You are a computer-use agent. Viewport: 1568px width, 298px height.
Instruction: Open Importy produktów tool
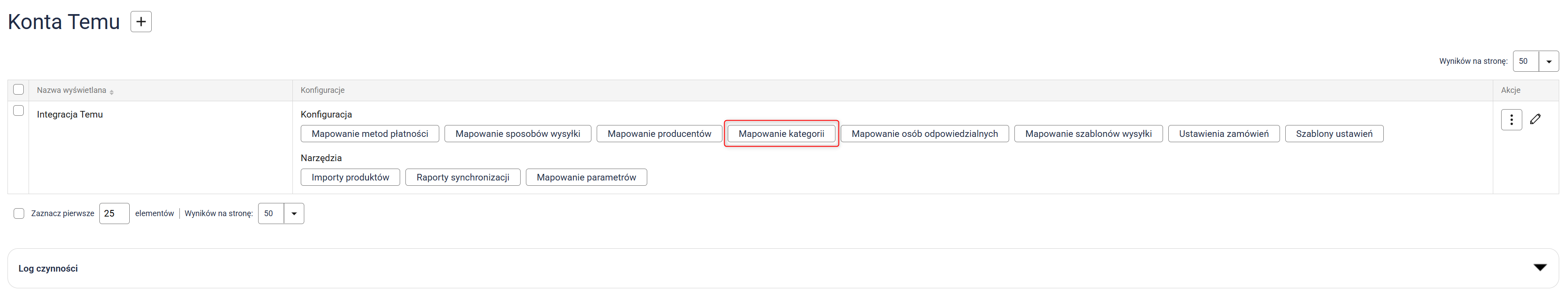(x=350, y=177)
